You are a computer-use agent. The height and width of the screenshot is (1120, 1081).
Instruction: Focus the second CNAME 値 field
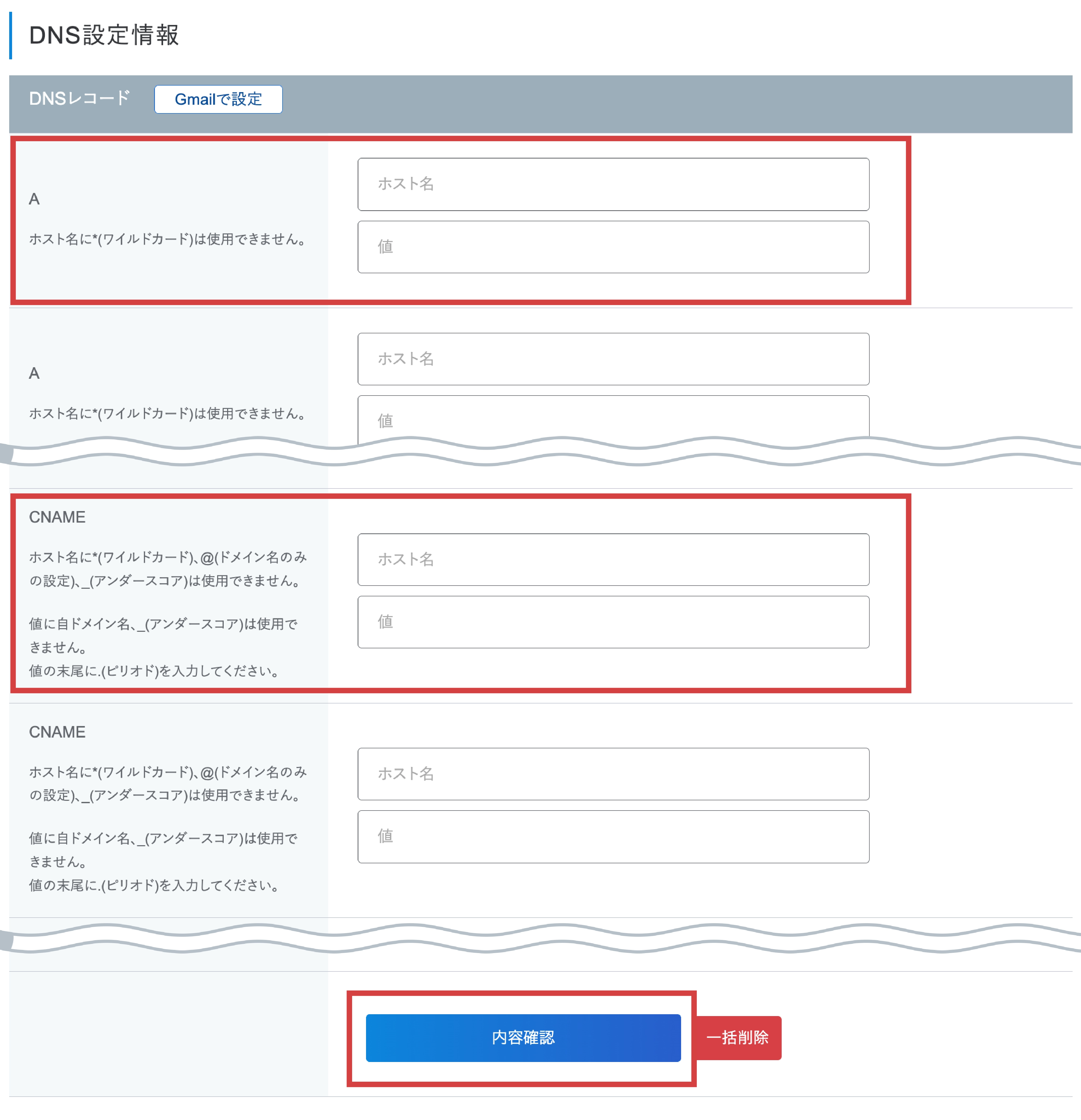point(613,837)
